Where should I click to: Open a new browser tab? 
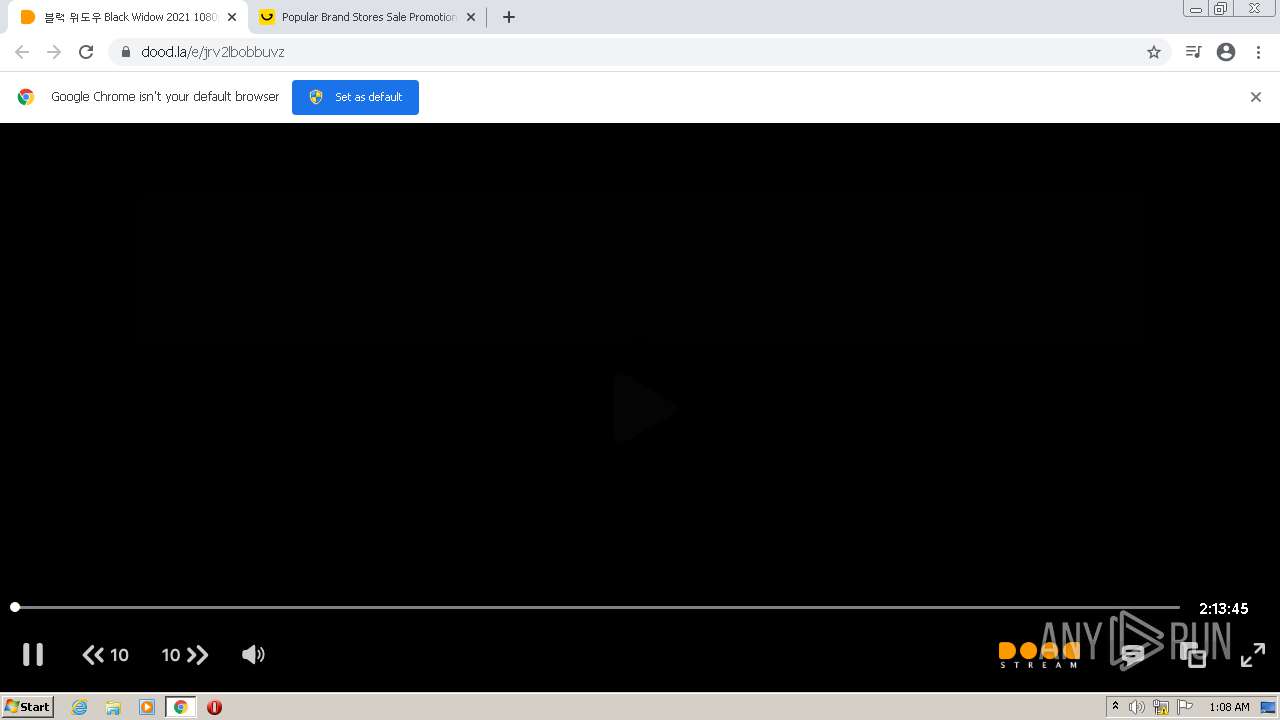[509, 17]
